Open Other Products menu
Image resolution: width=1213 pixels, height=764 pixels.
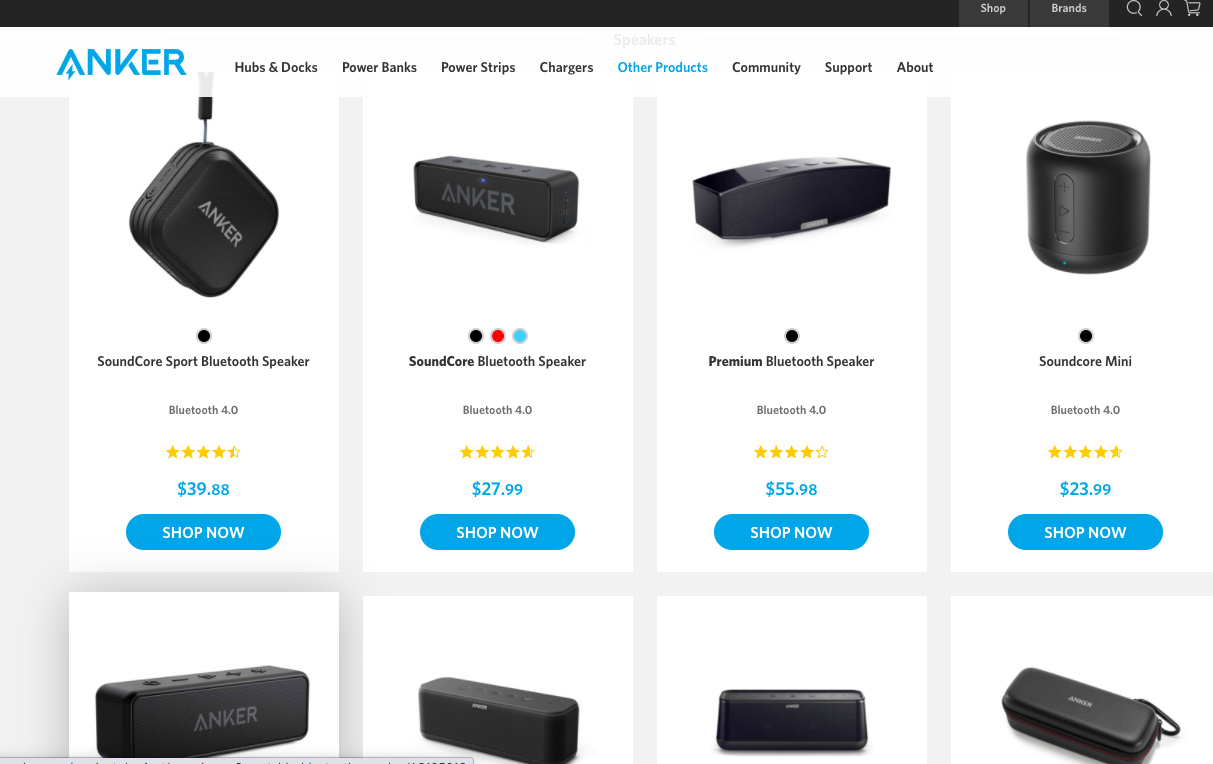(x=662, y=67)
